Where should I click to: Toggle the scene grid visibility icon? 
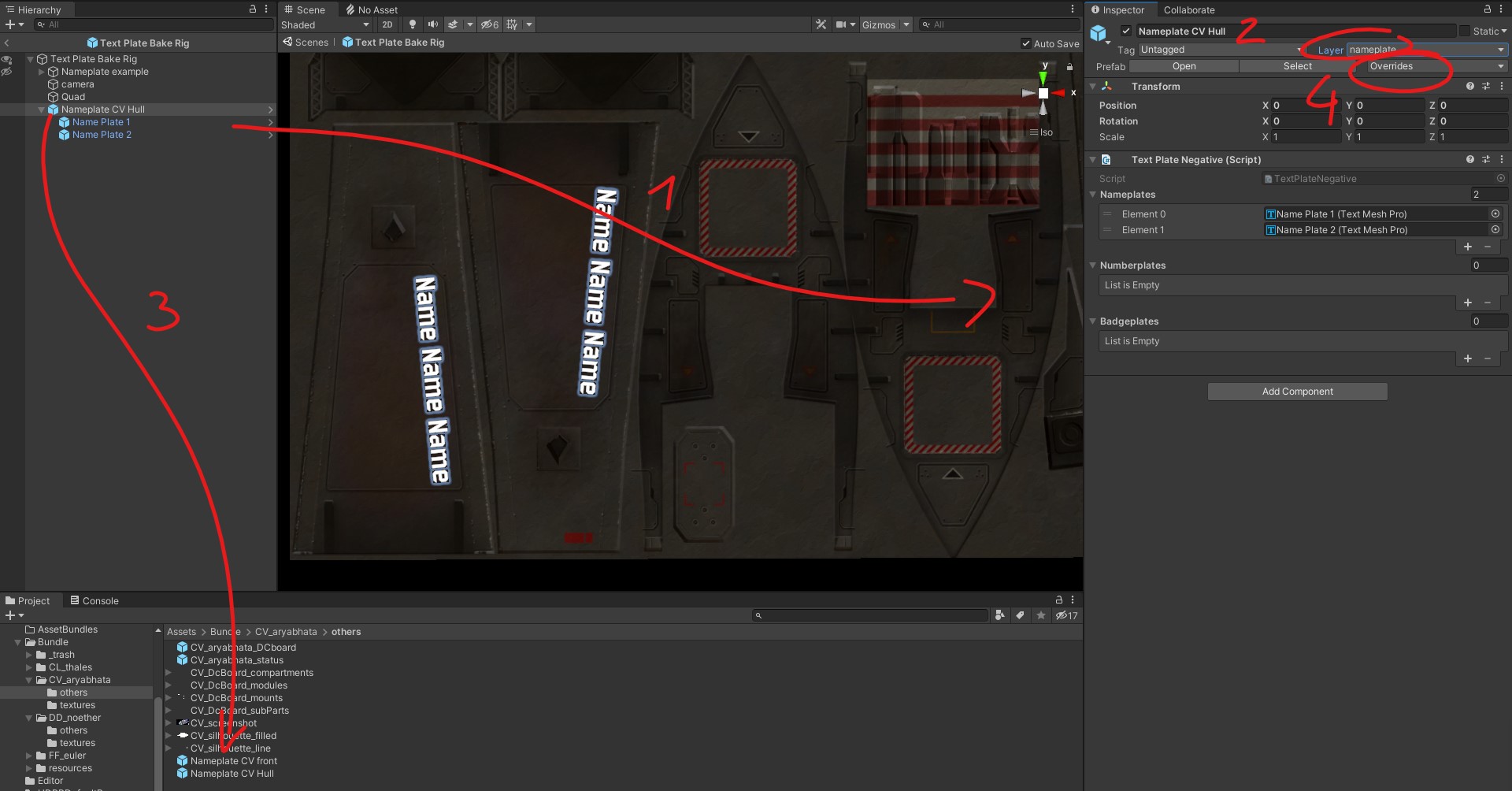click(512, 24)
